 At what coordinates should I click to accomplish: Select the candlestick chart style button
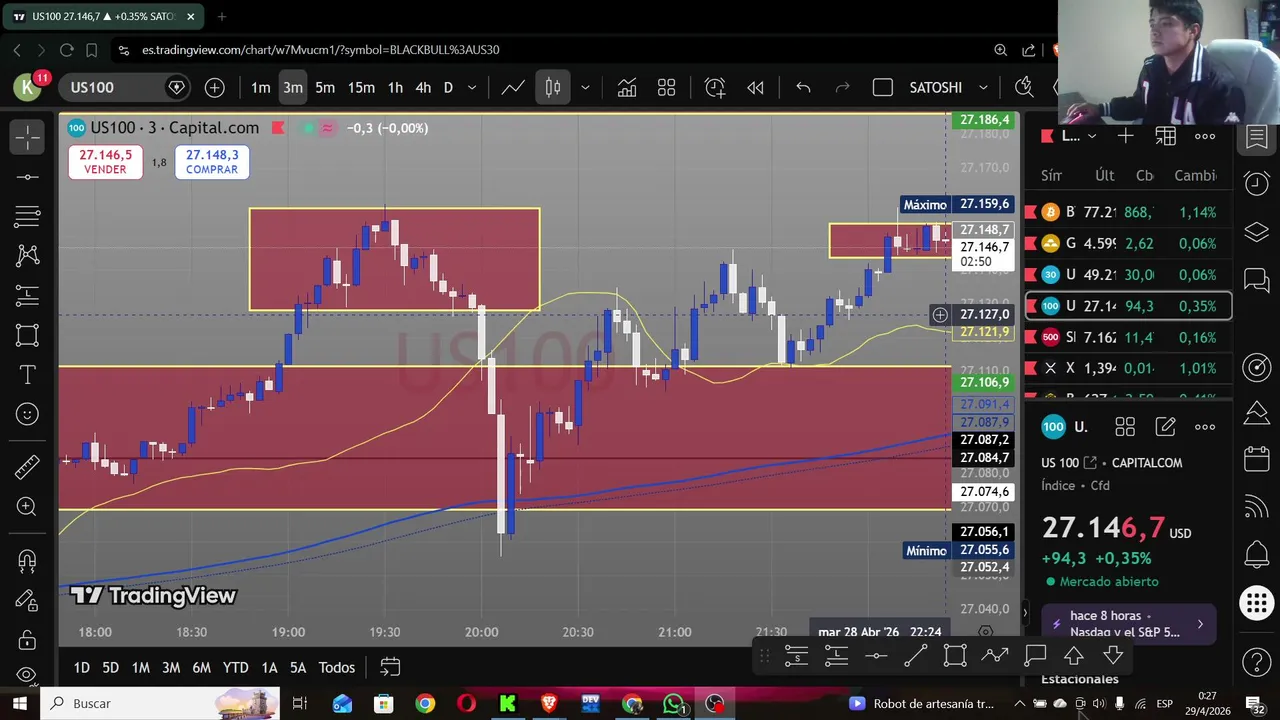553,88
